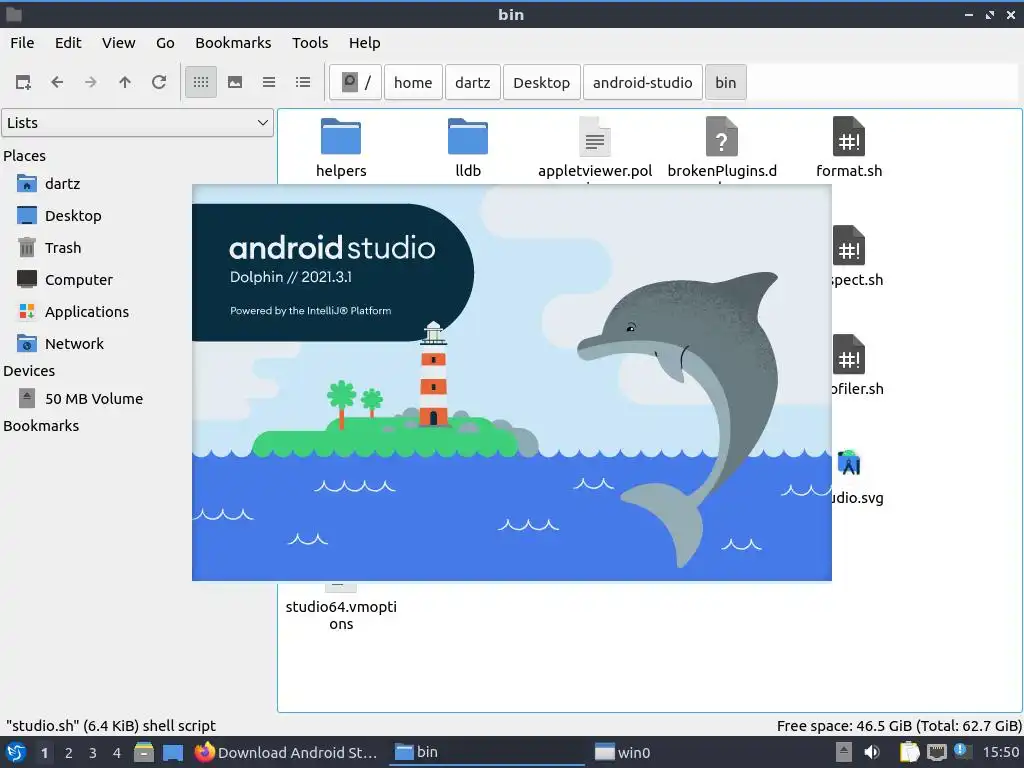Switch to bin window in taskbar
Screen dimensions: 1024x768
click(x=487, y=753)
